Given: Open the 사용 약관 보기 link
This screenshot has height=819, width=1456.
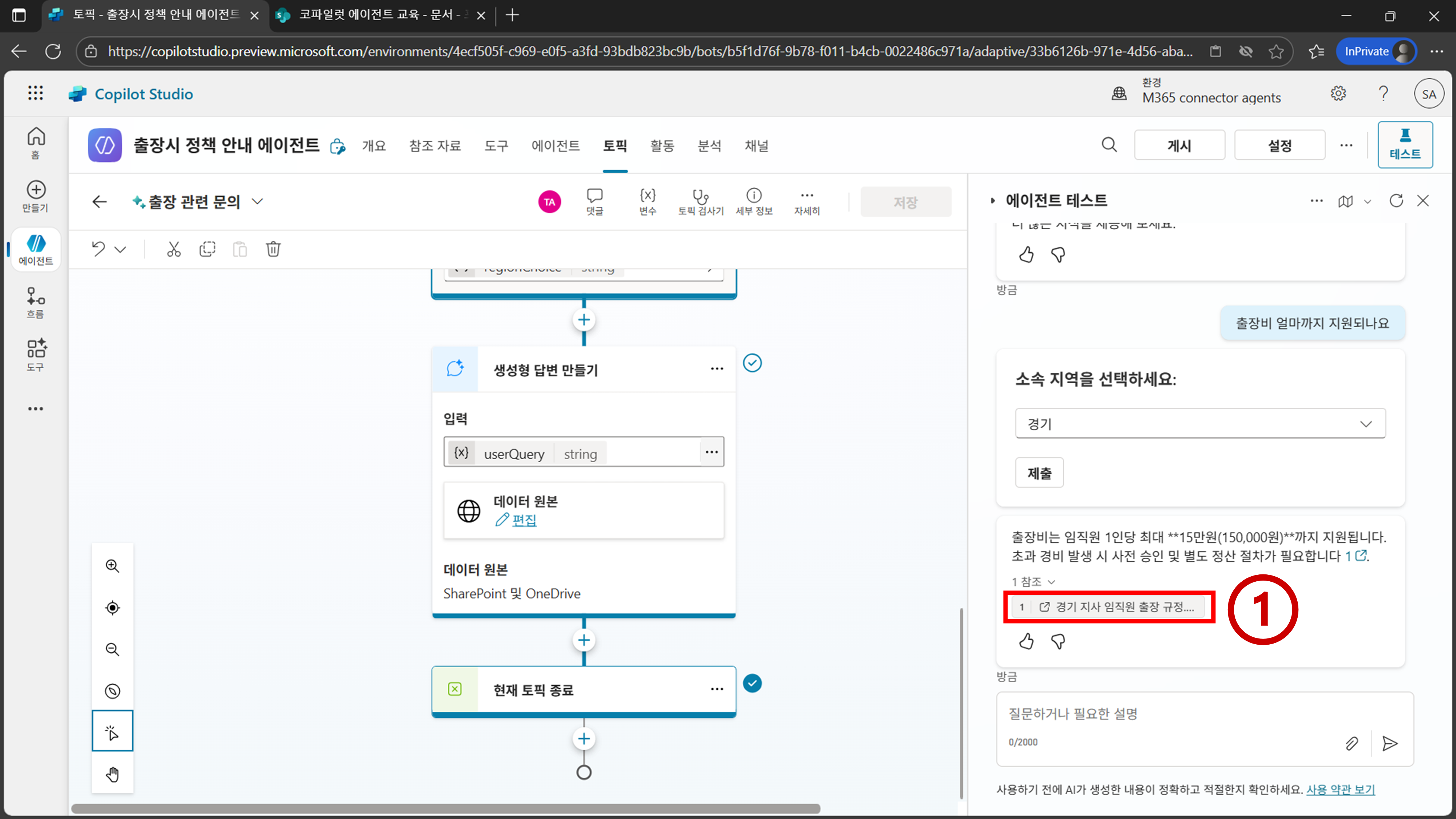Looking at the screenshot, I should 1340,789.
